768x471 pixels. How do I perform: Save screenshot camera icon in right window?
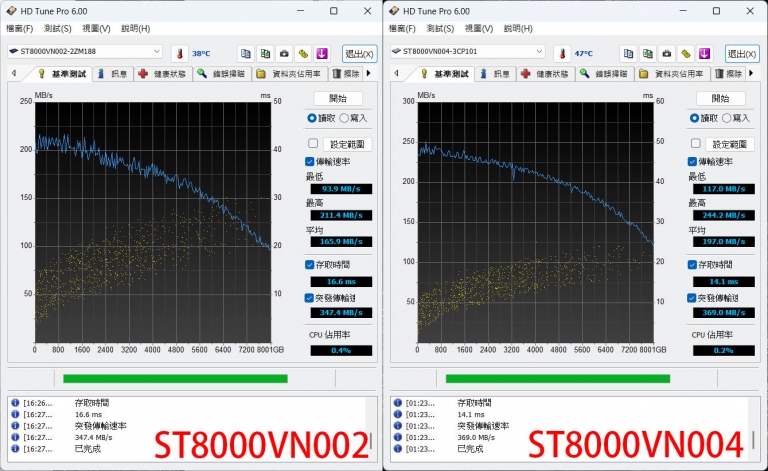pos(667,53)
